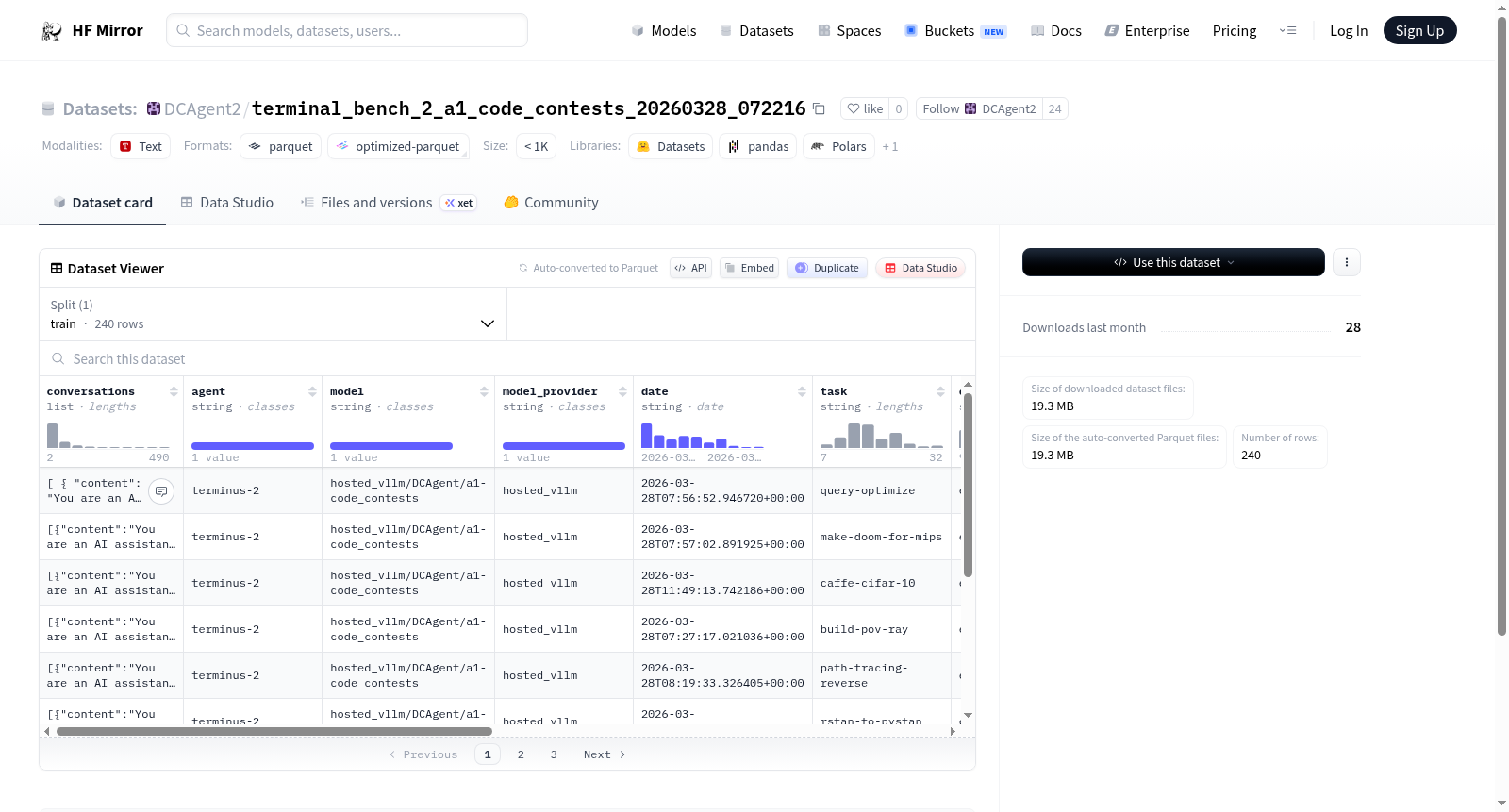Sort the model column
This screenshot has width=1509, height=812.
(x=484, y=391)
